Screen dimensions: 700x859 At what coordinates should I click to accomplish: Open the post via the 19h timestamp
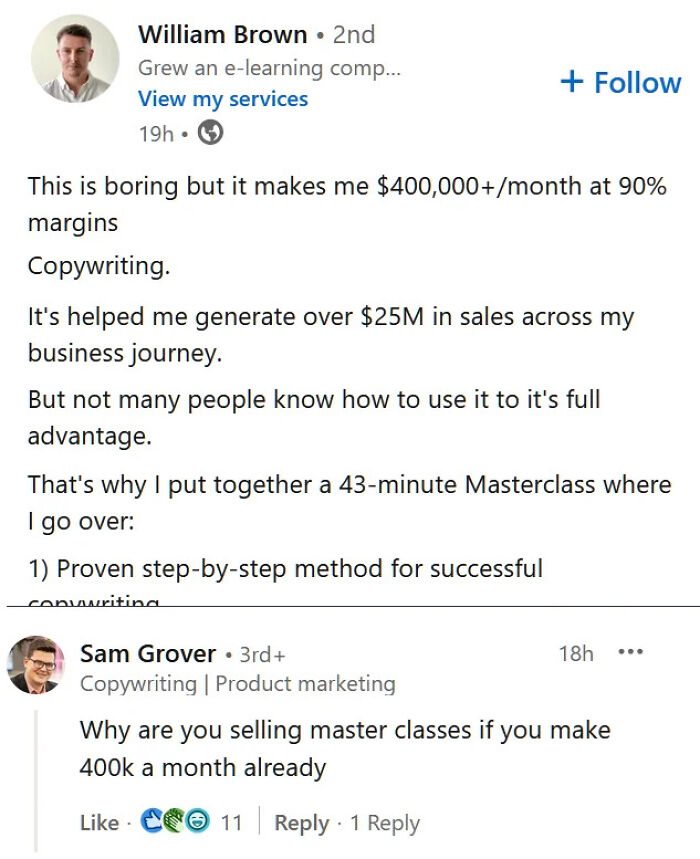click(x=156, y=131)
